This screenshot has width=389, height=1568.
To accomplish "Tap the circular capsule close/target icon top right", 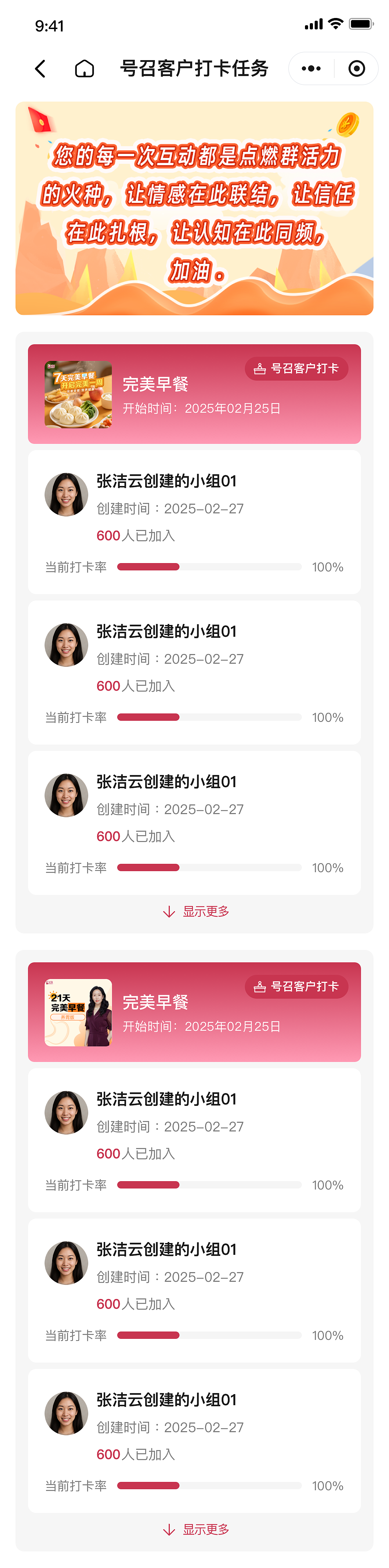I will click(x=356, y=69).
